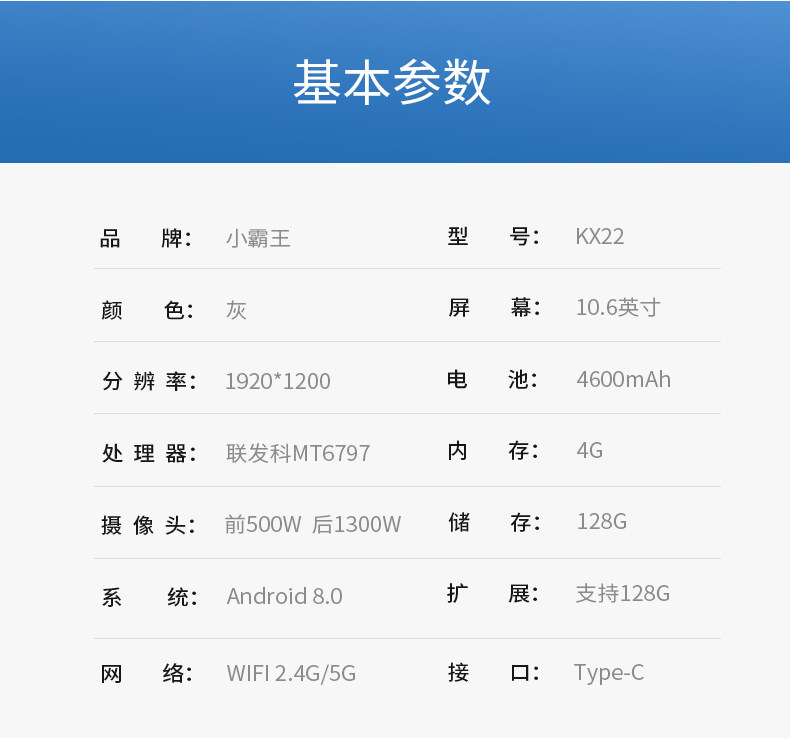790x738 pixels.
Task: Select the processor value 联发科MT6797
Action: click(x=298, y=453)
